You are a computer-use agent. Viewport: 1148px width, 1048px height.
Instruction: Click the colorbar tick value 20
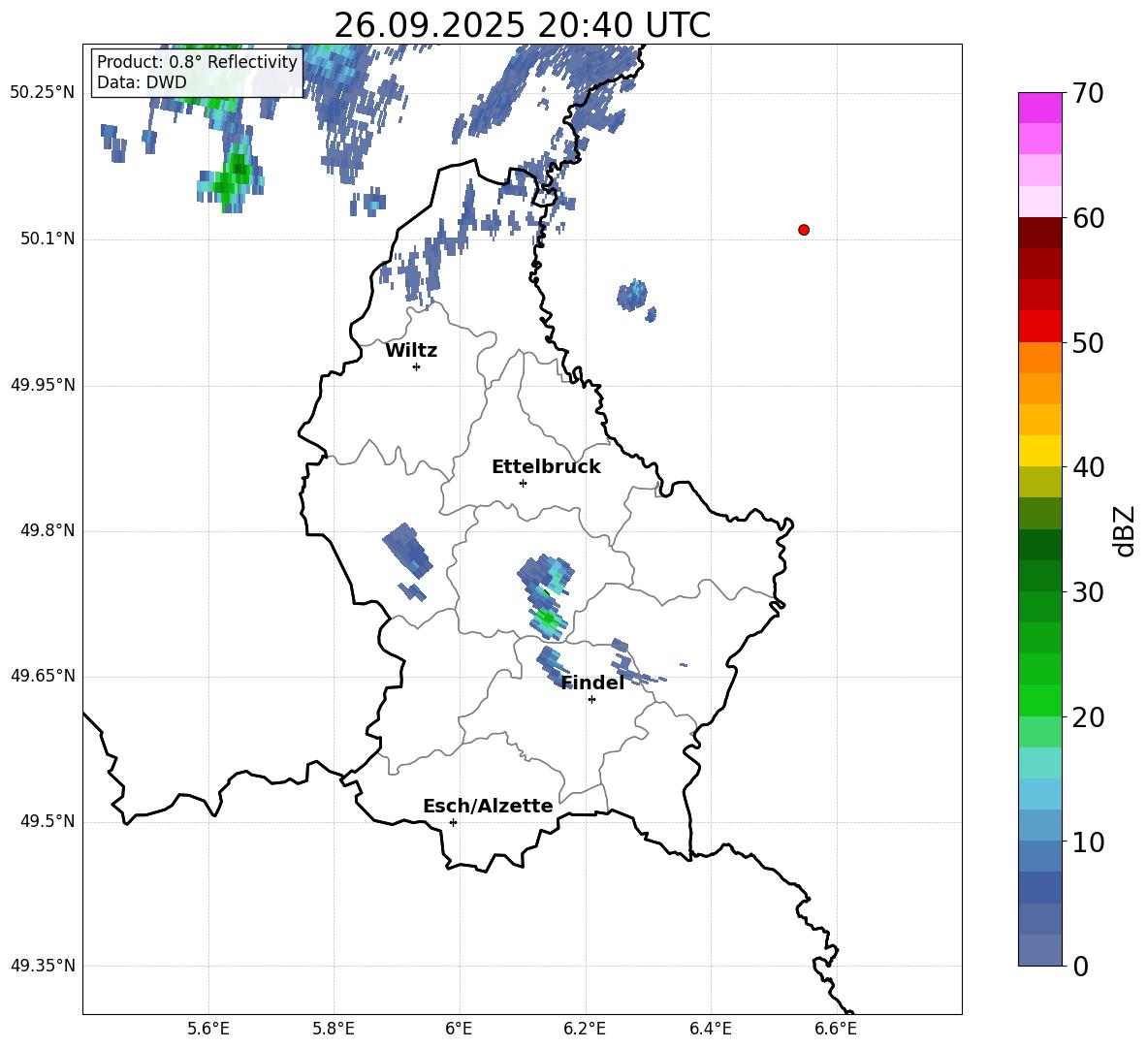[x=1089, y=716]
